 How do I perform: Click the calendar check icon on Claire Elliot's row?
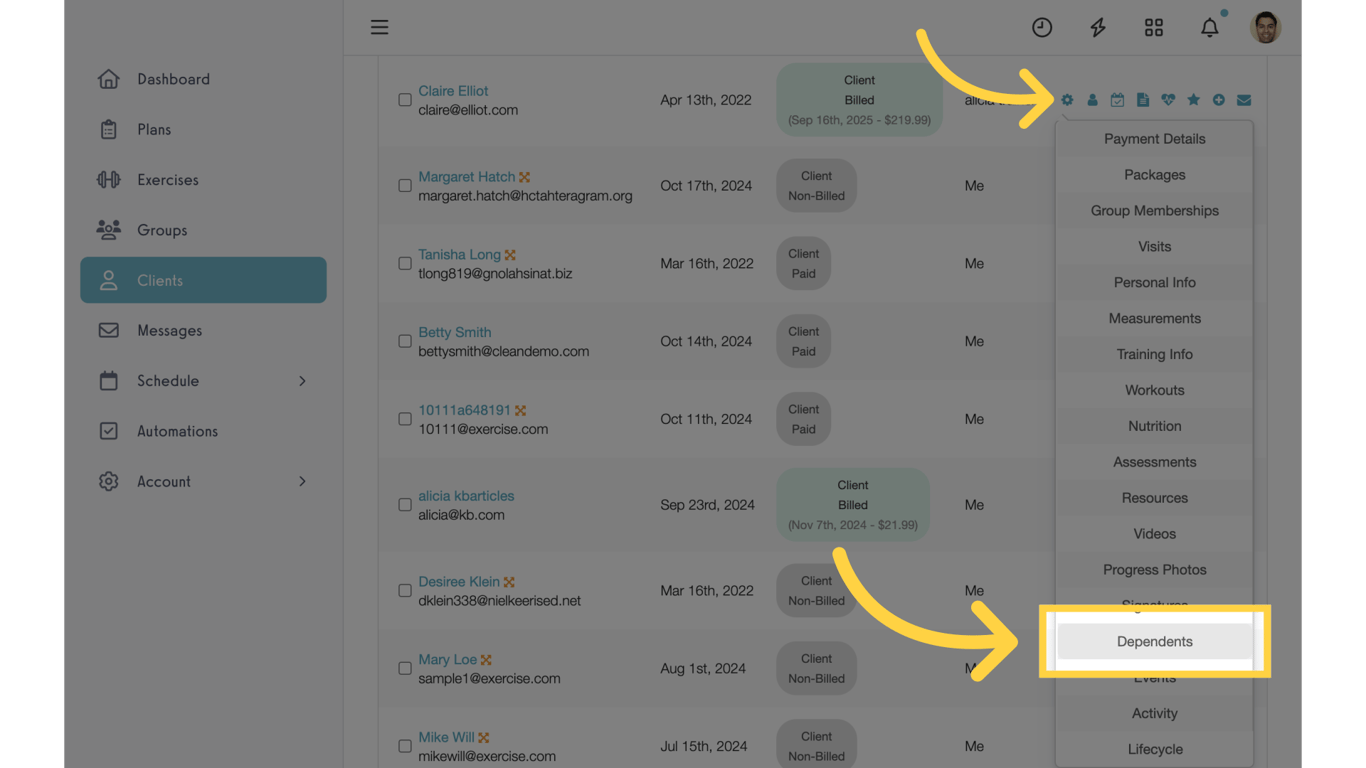(1117, 100)
